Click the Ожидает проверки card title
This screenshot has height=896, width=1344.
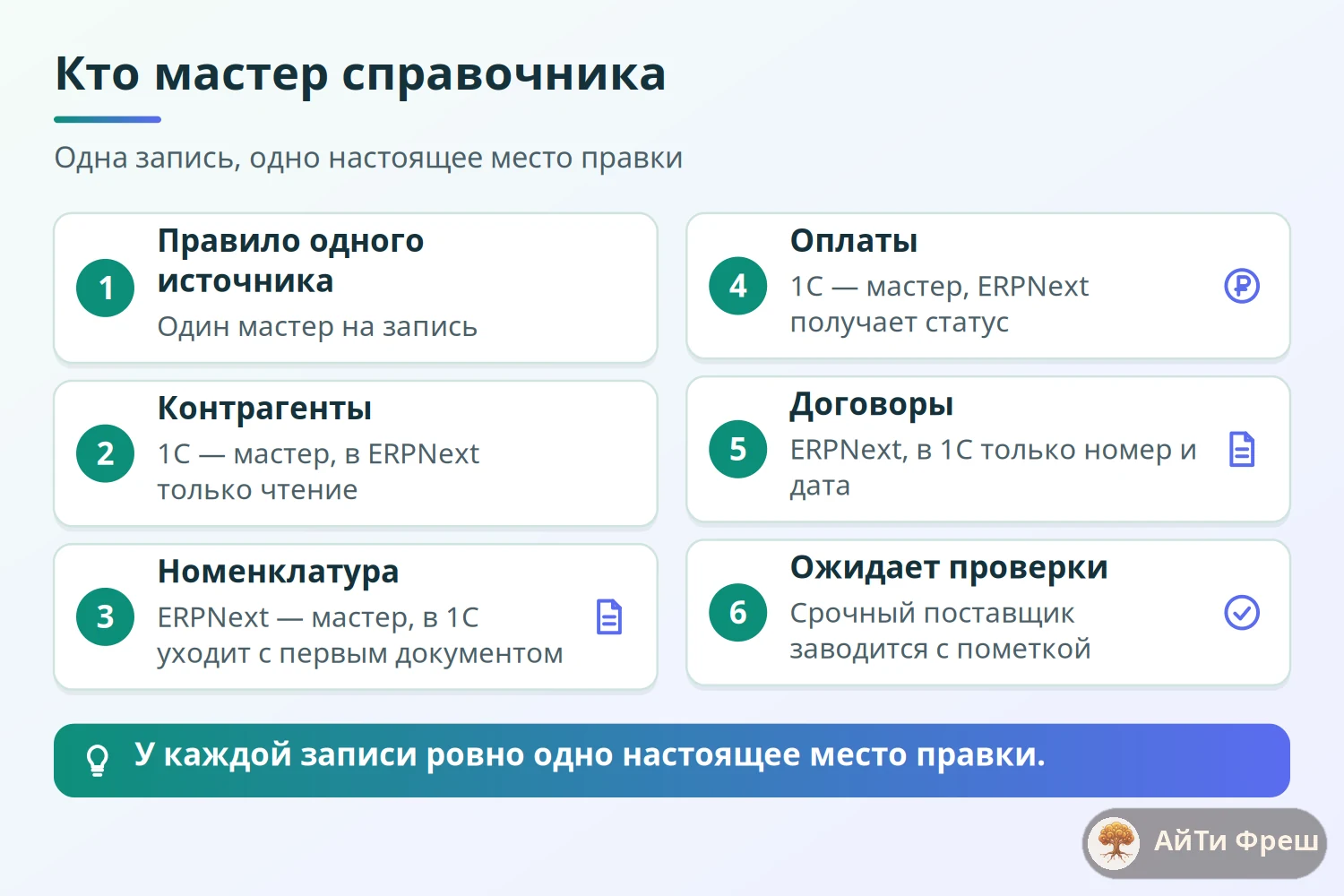click(950, 568)
